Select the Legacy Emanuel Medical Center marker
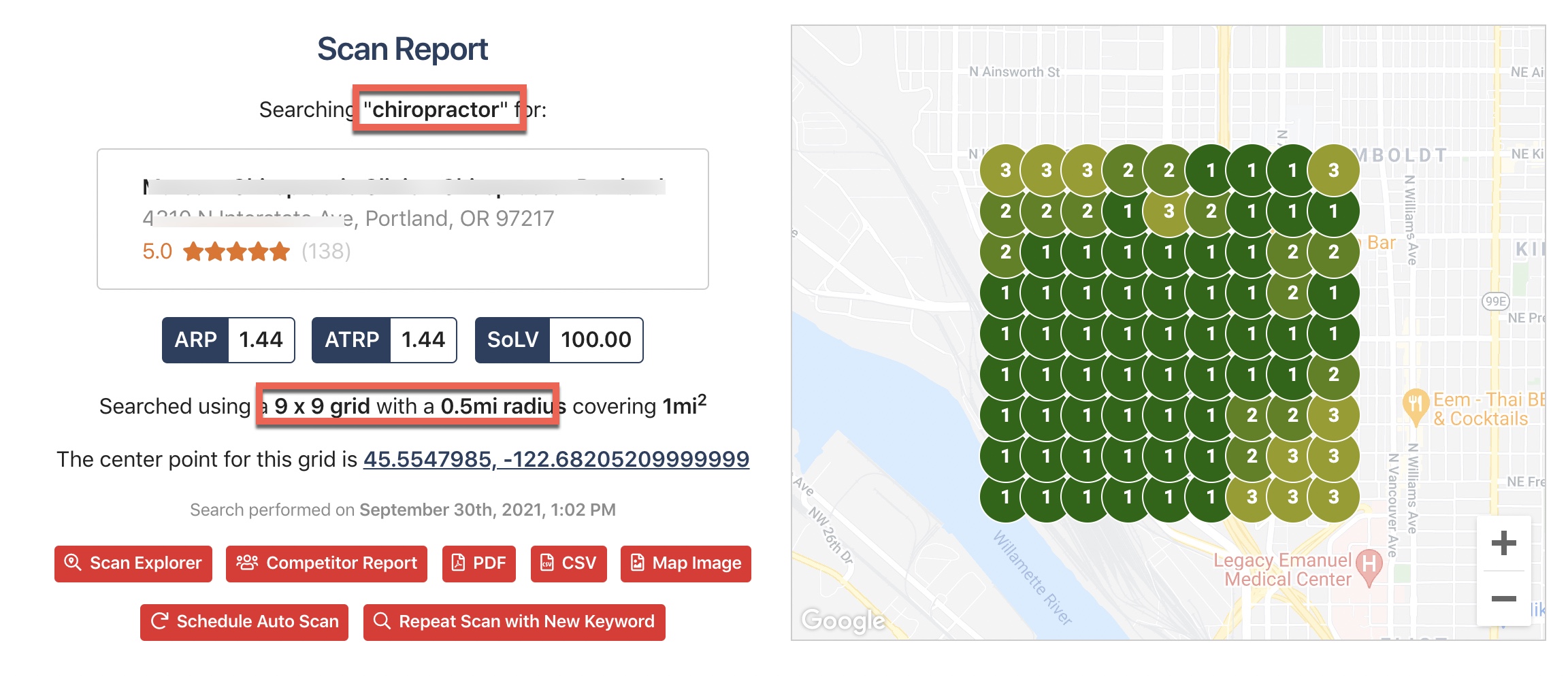Image resolution: width=1568 pixels, height=679 pixels. [1369, 566]
